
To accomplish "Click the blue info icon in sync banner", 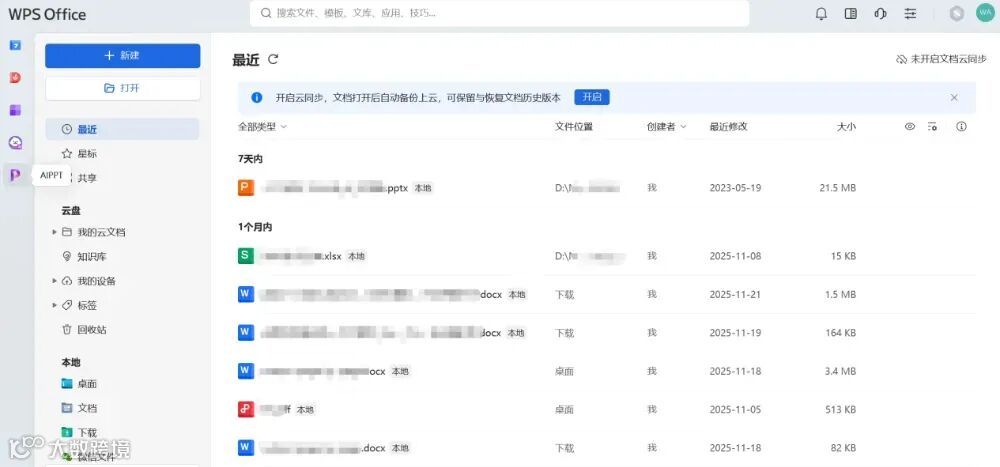I will pos(257,98).
